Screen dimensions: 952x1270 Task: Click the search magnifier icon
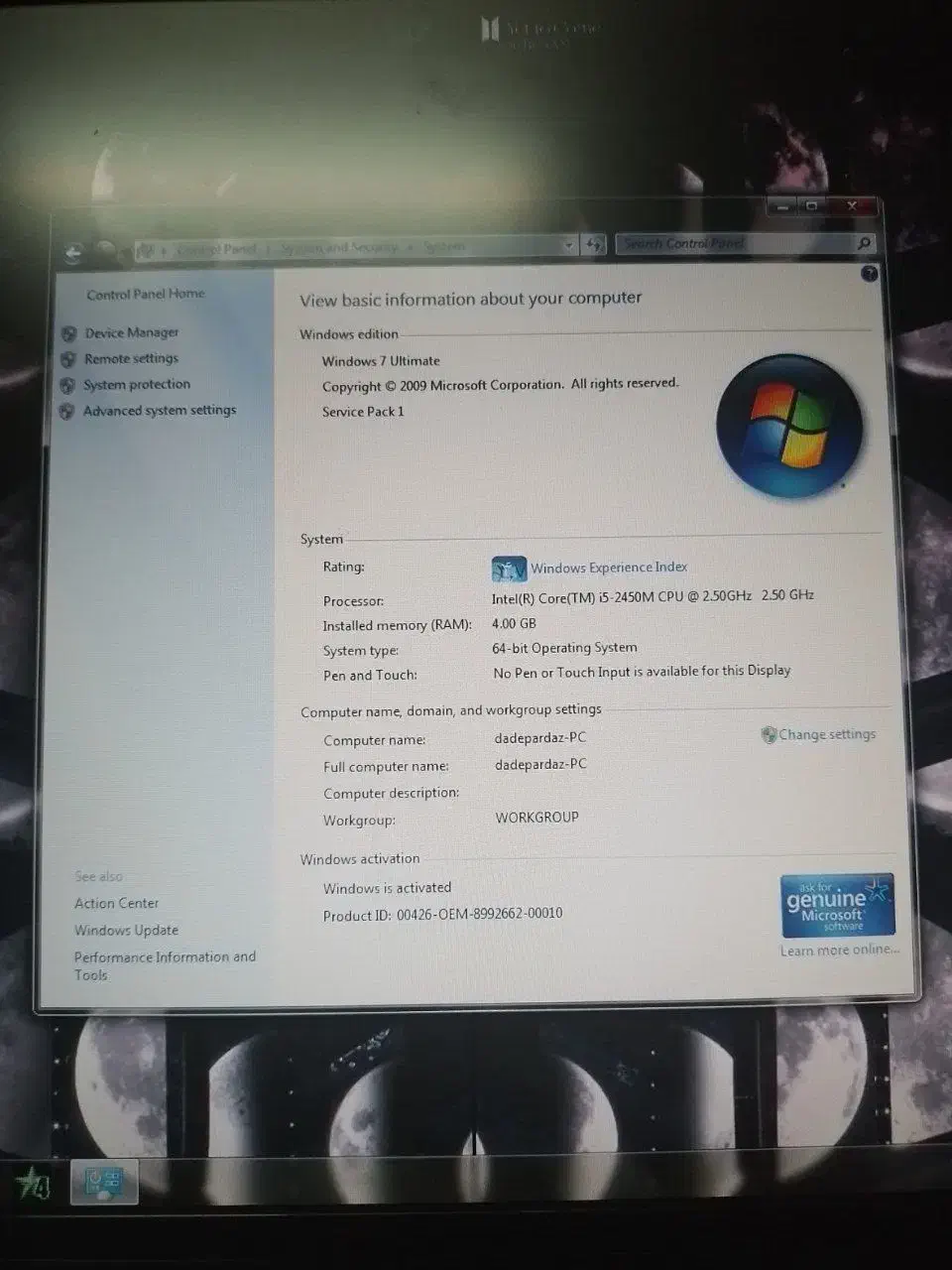coord(864,243)
